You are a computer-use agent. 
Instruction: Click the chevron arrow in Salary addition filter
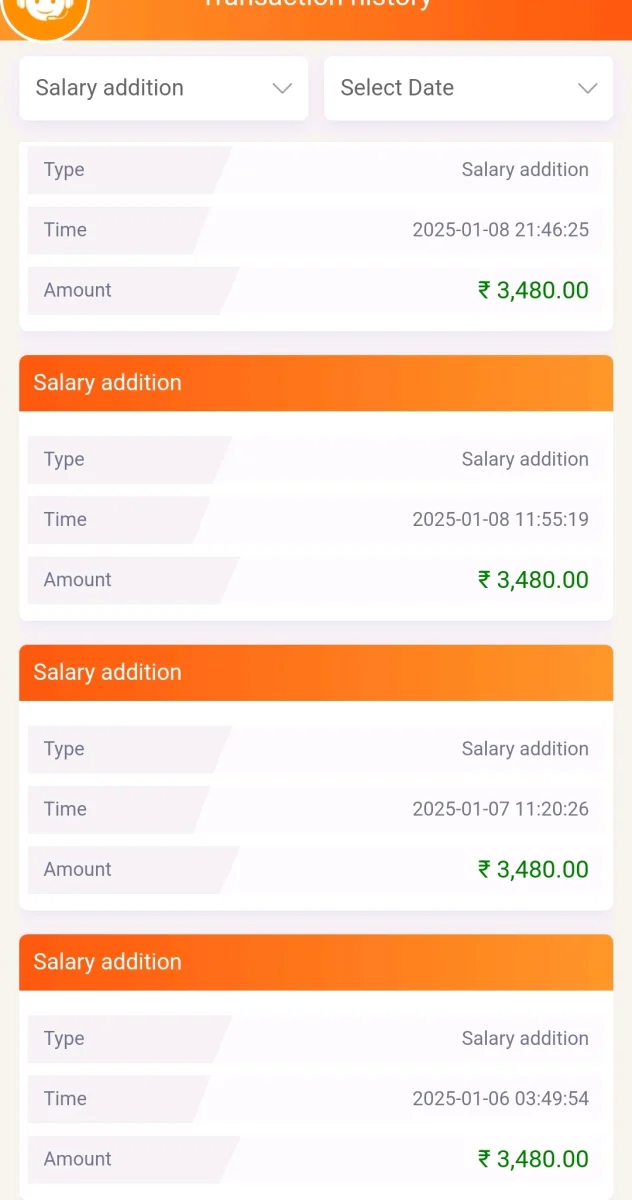[282, 88]
